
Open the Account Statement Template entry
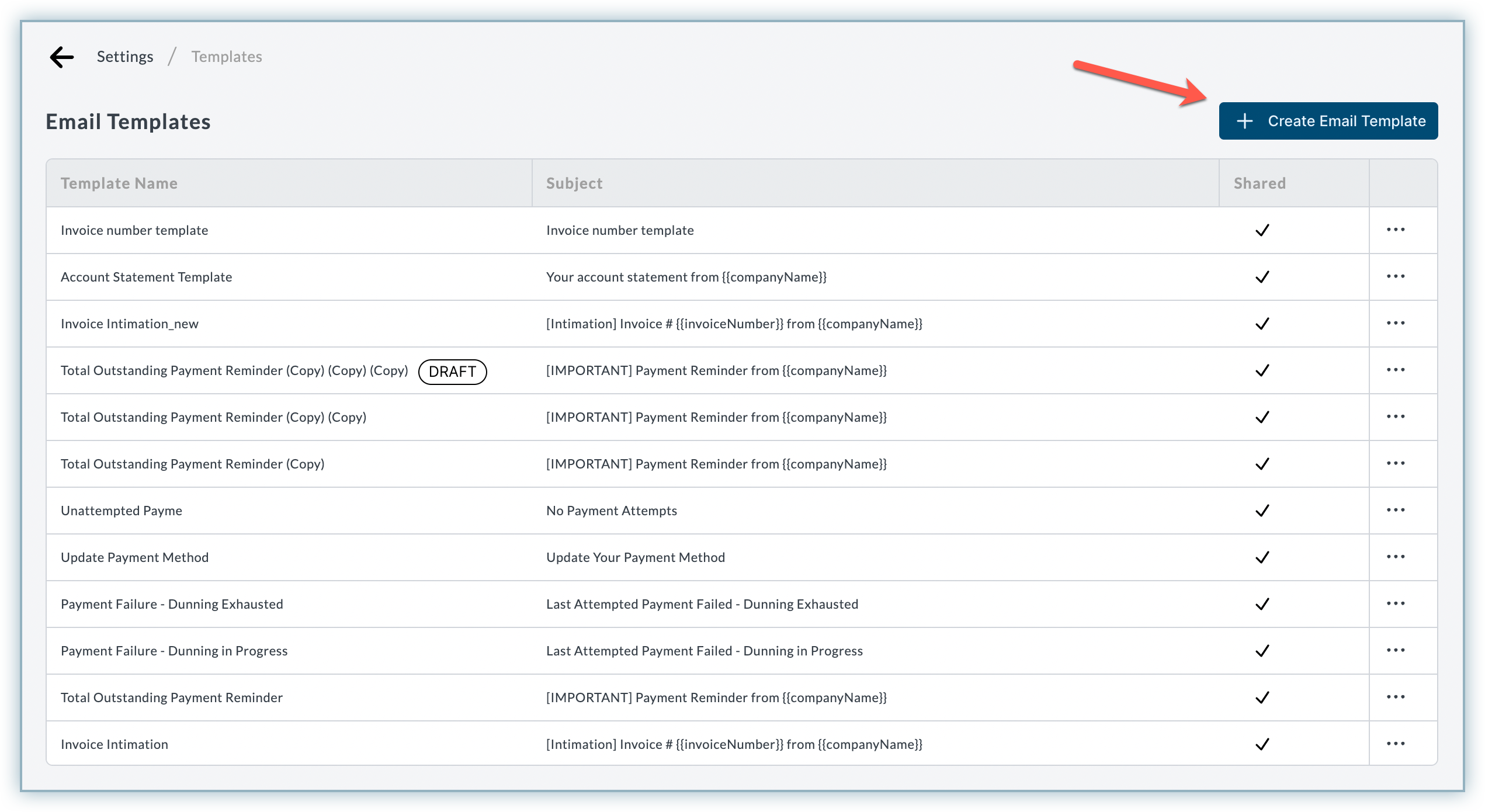pos(147,277)
